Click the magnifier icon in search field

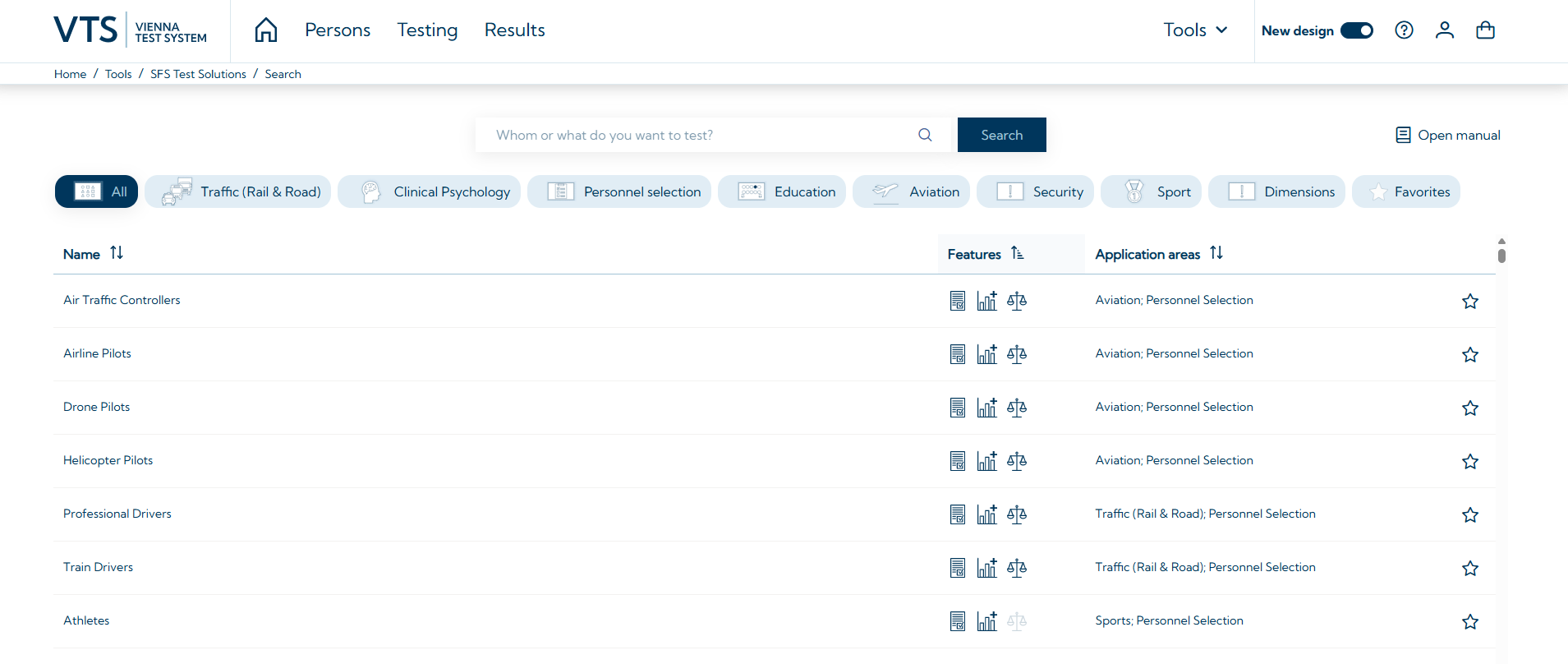[x=925, y=135]
